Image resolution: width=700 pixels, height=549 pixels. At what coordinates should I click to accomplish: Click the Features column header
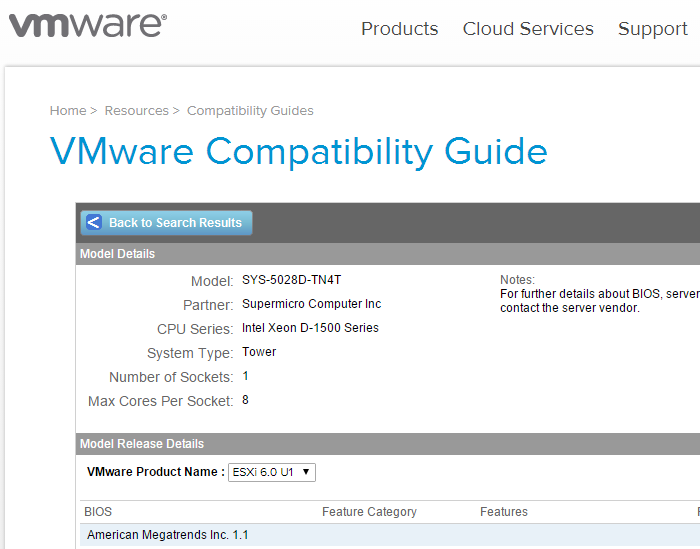504,512
